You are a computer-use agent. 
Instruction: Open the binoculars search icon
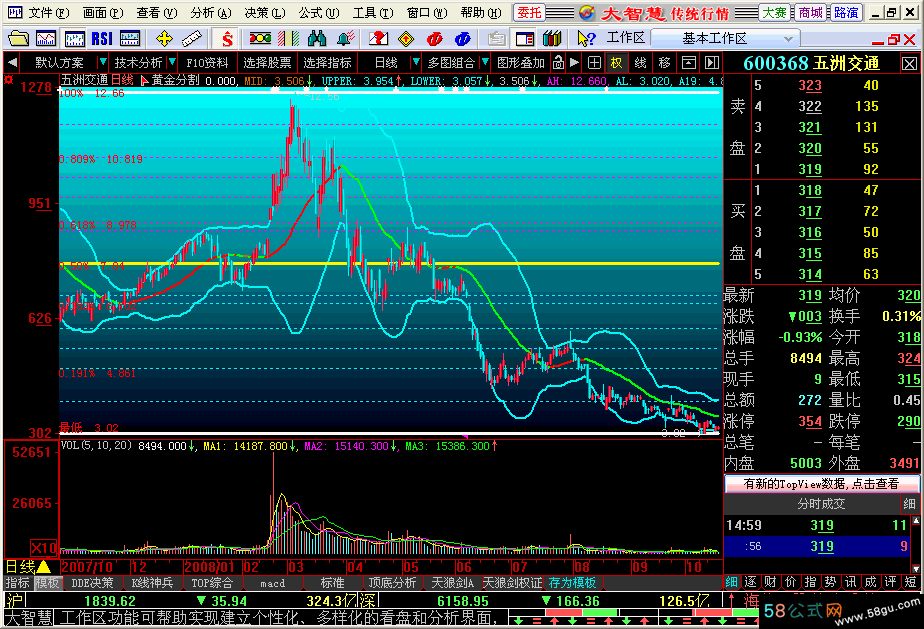[316, 39]
